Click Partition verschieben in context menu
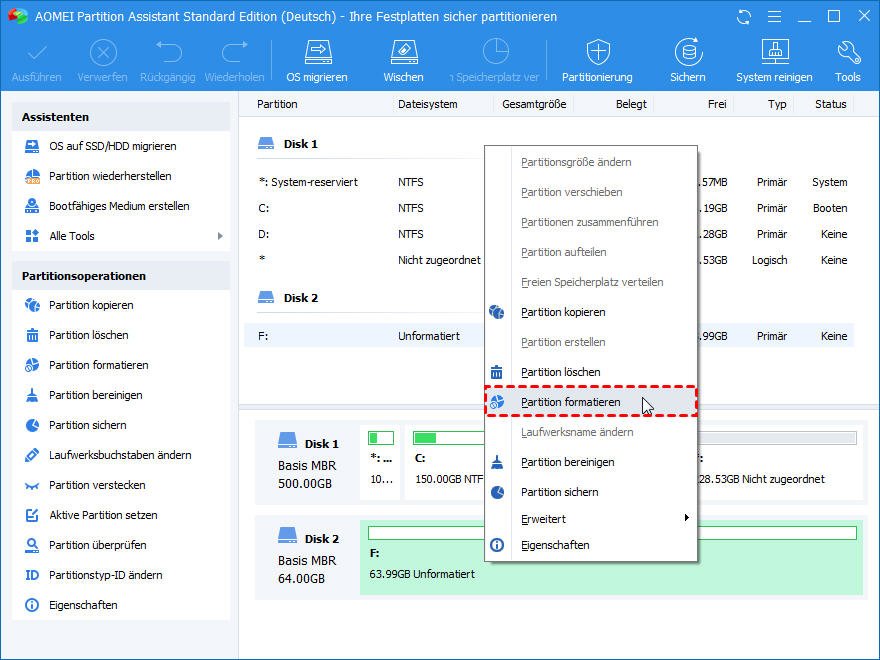880x660 pixels. point(591,192)
